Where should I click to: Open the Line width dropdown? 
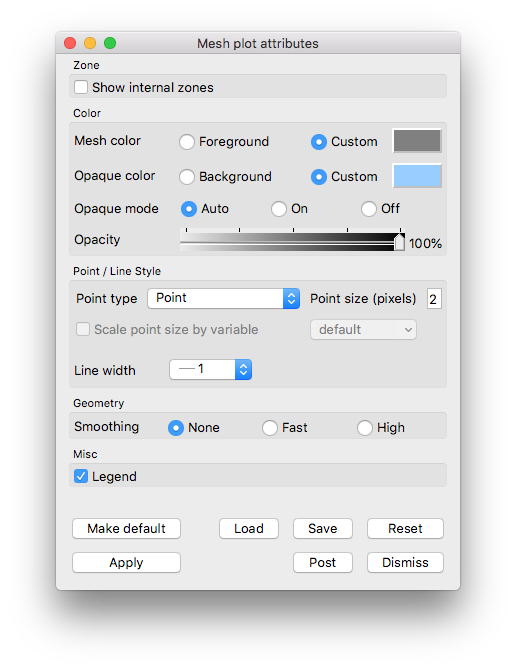pyautogui.click(x=211, y=370)
